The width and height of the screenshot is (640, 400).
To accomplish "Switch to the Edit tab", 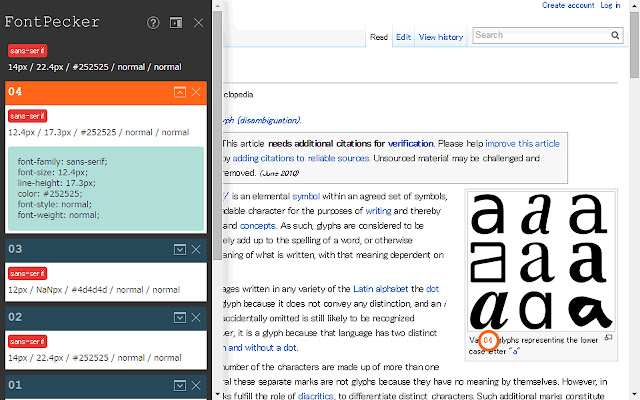I will coord(403,37).
